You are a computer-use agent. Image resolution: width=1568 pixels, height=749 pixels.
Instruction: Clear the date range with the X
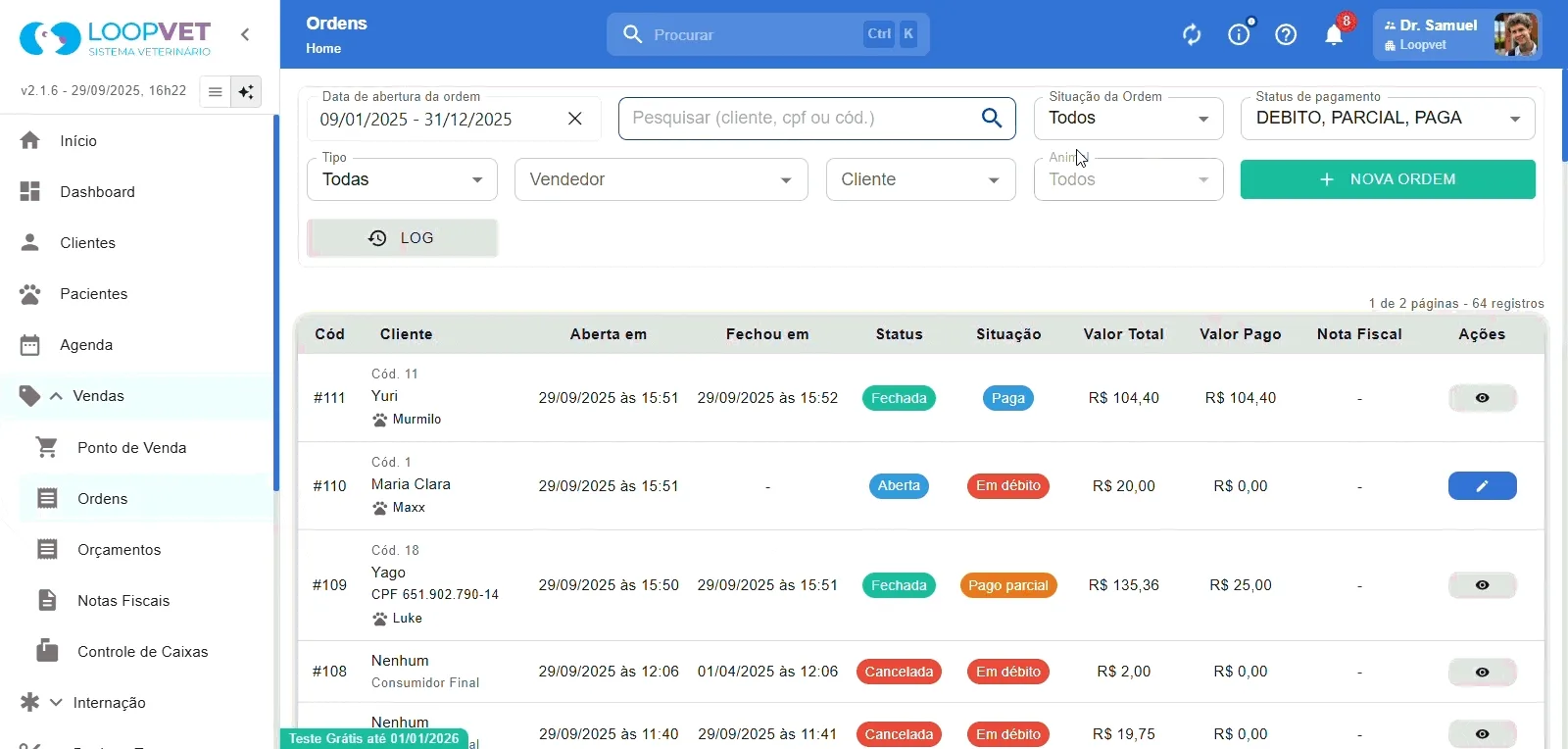click(x=575, y=119)
